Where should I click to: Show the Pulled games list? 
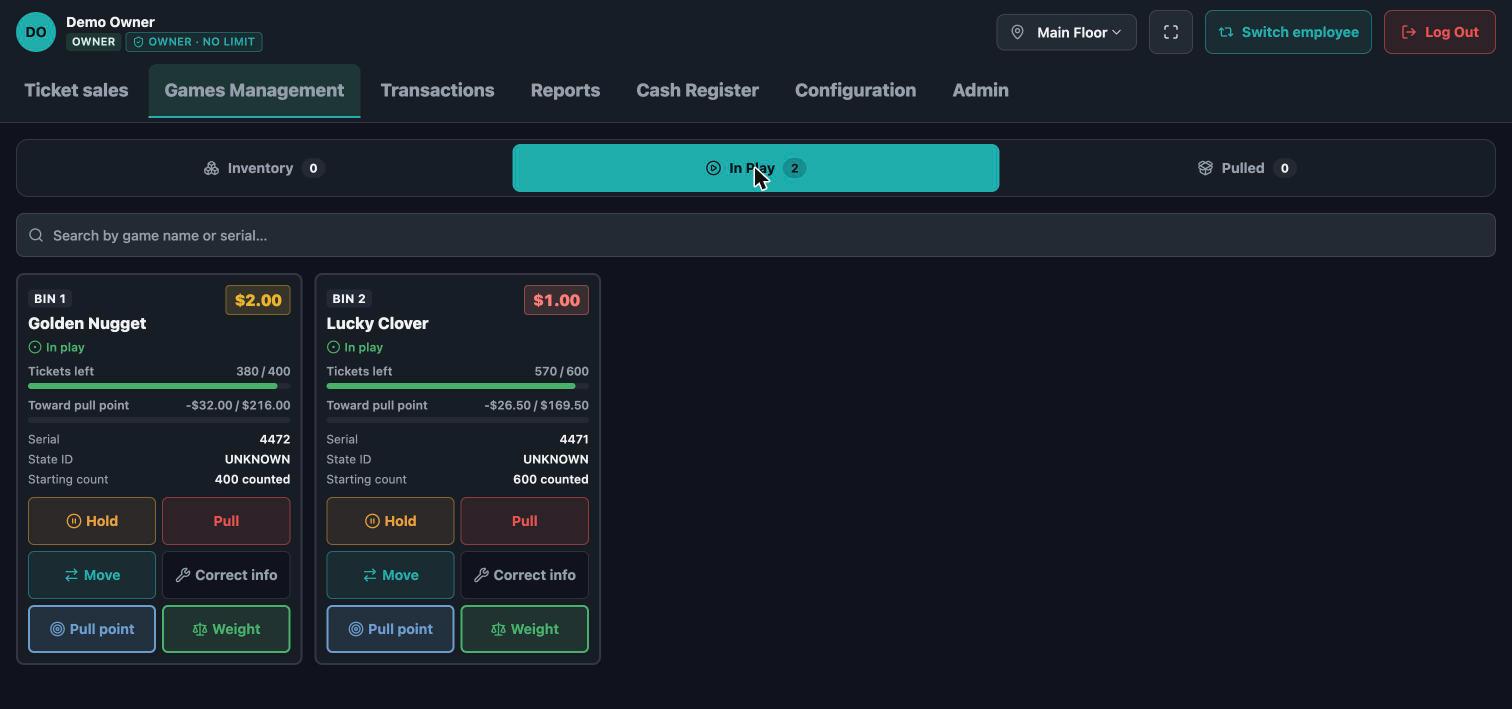1247,168
